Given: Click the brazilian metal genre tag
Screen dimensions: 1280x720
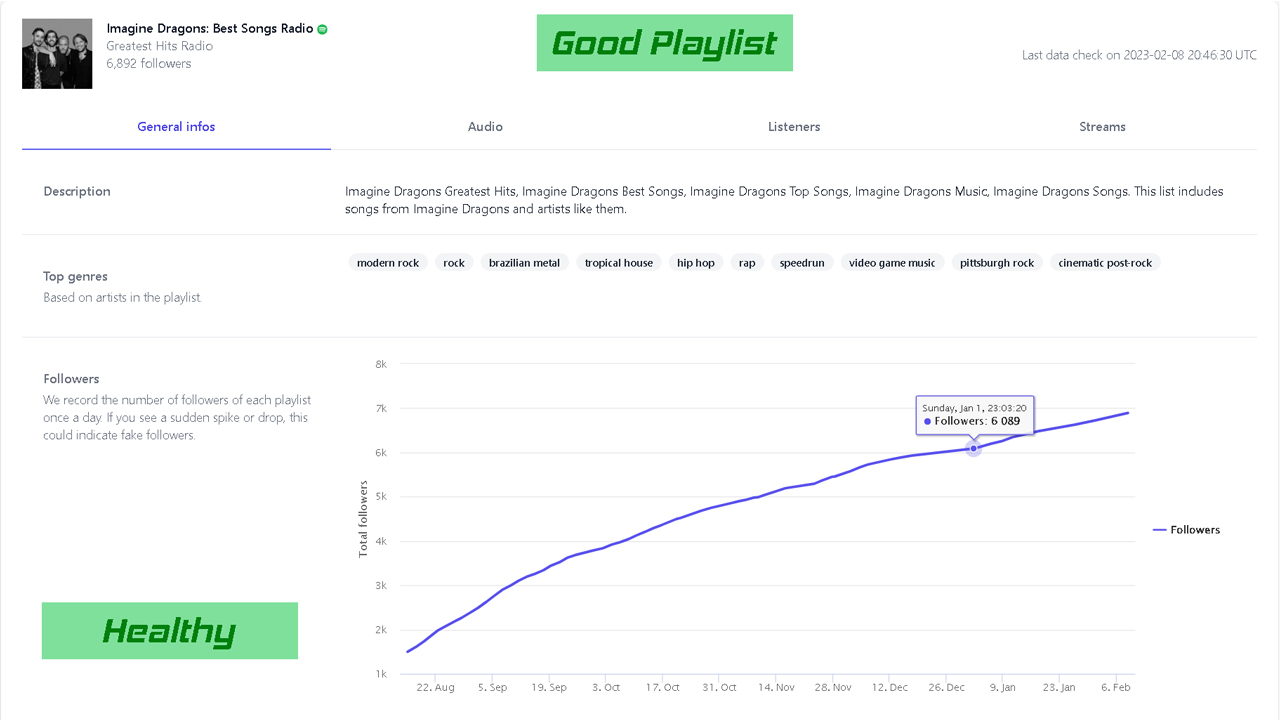Looking at the screenshot, I should point(524,263).
